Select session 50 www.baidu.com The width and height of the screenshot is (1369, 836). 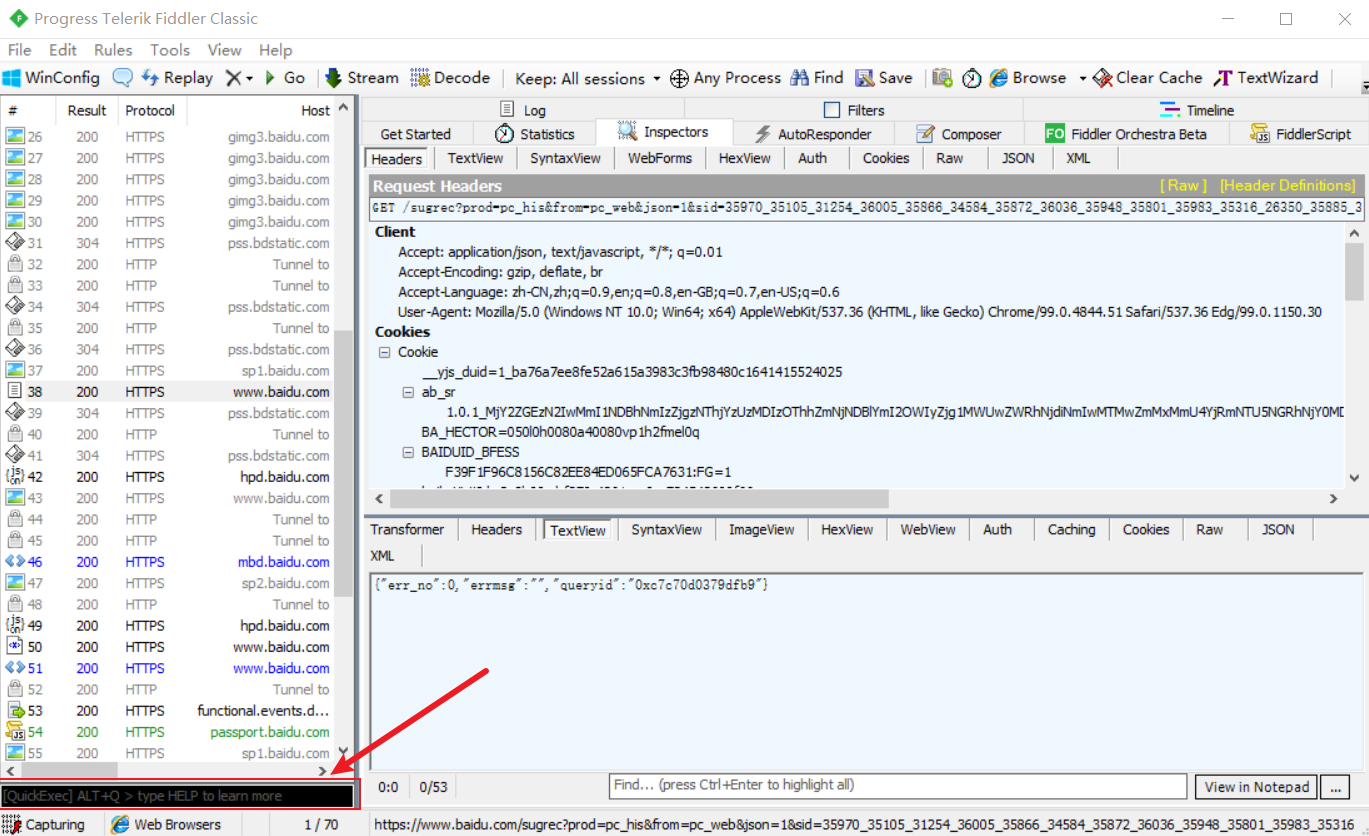click(168, 647)
